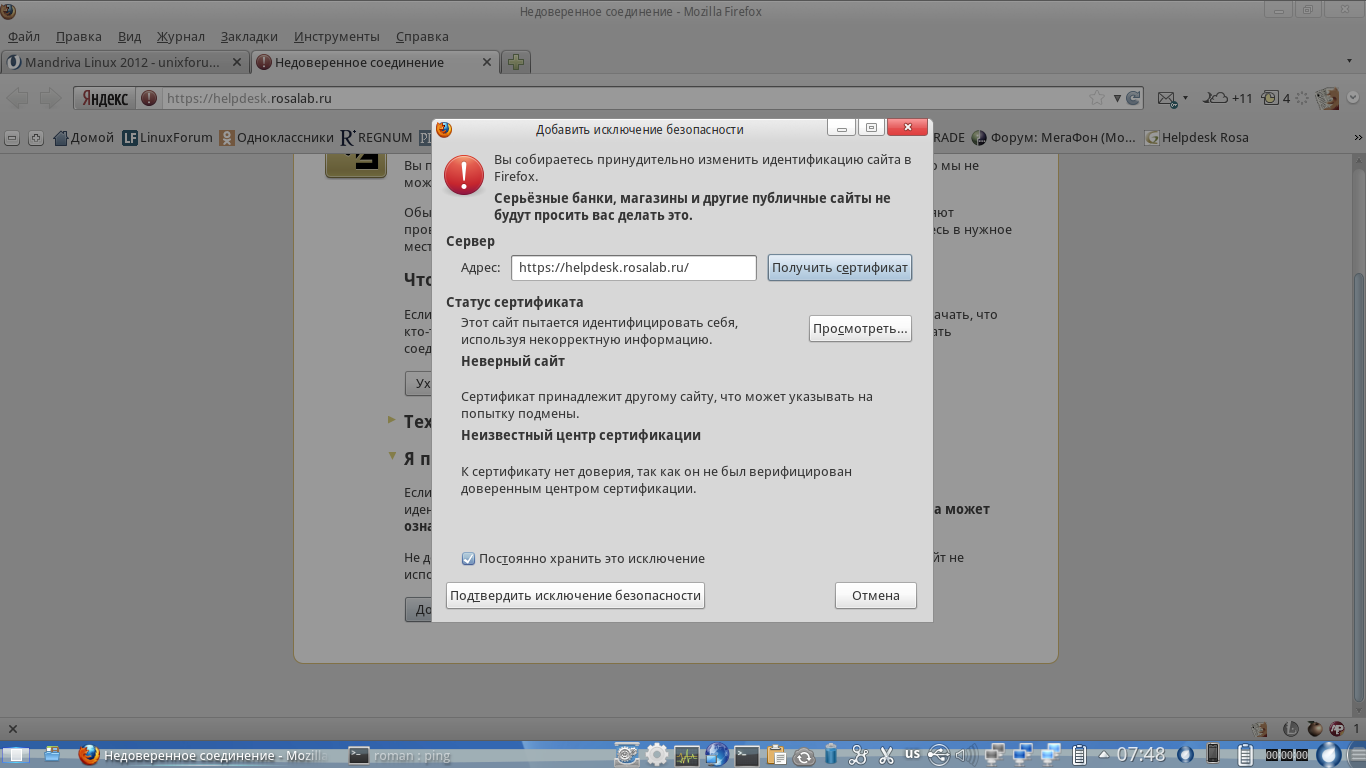Click the ABP add-on icon in status bar
Viewport: 1366px width, 768px height.
pos(1335,729)
